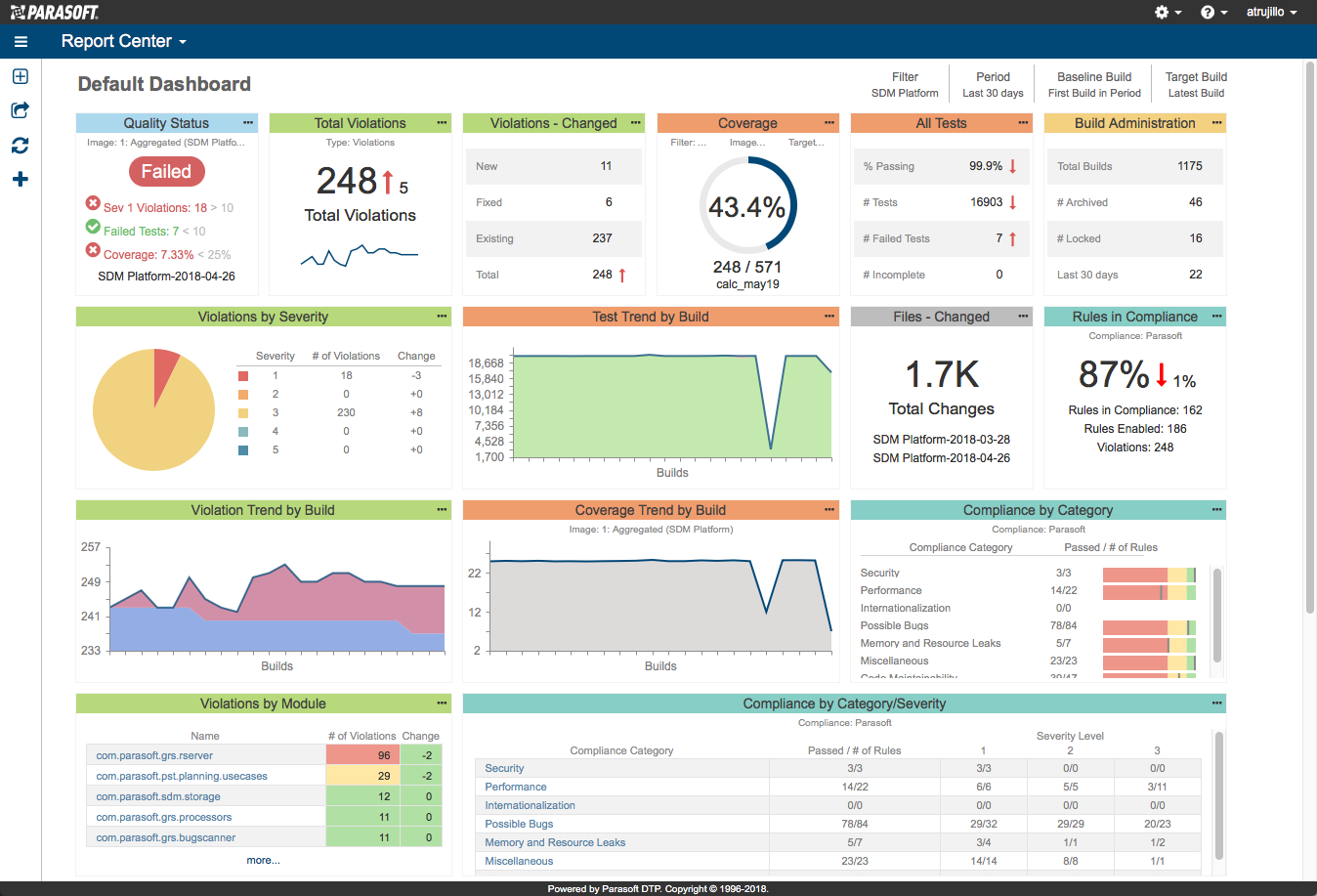Open the settings gear menu

pyautogui.click(x=1168, y=12)
